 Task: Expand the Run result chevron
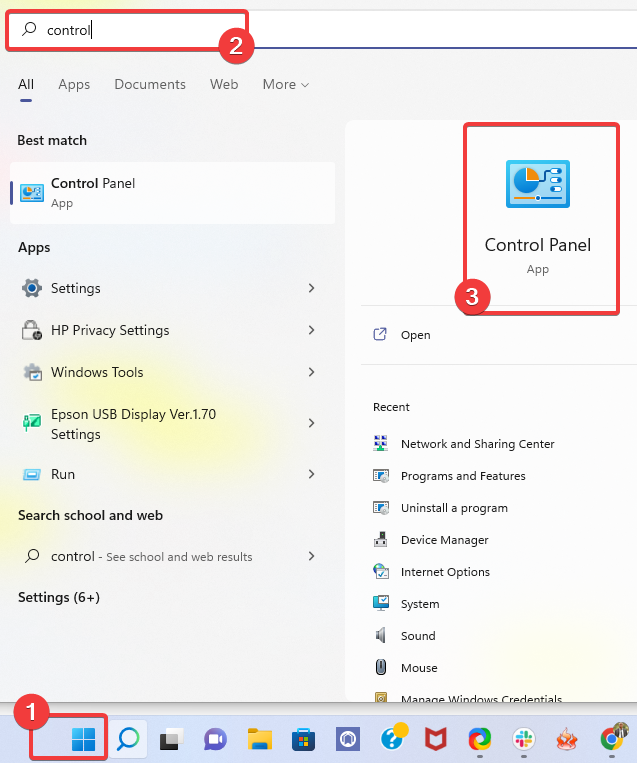pyautogui.click(x=311, y=474)
